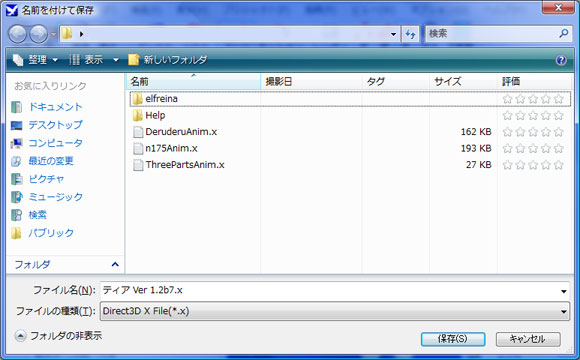Click the 193 KB size cell
Image resolution: width=580 pixels, height=360 pixels.
(x=476, y=148)
